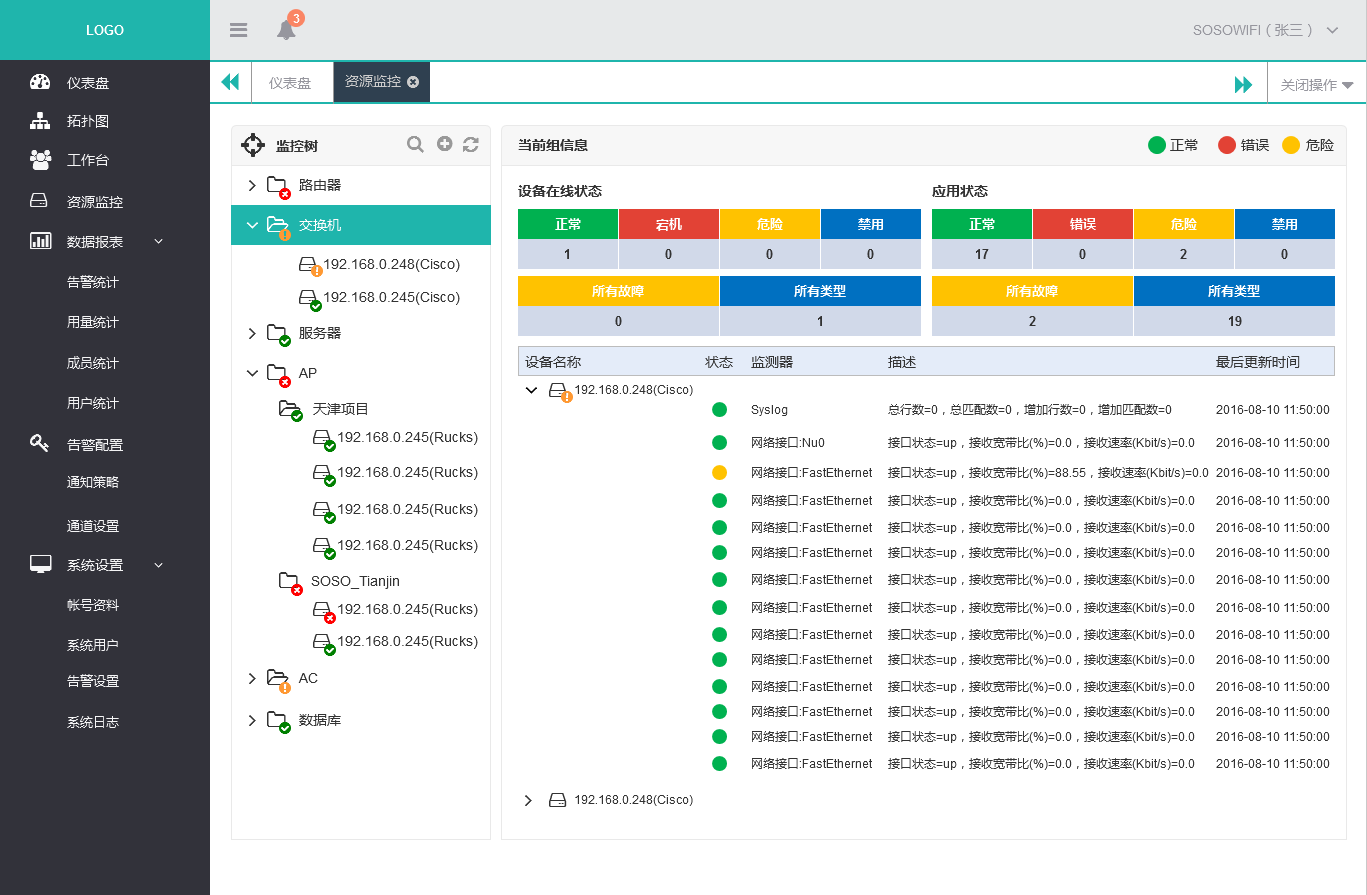Viewport: 1367px width, 895px height.
Task: Open 告警统计 in the sidebar menu
Action: (x=92, y=282)
